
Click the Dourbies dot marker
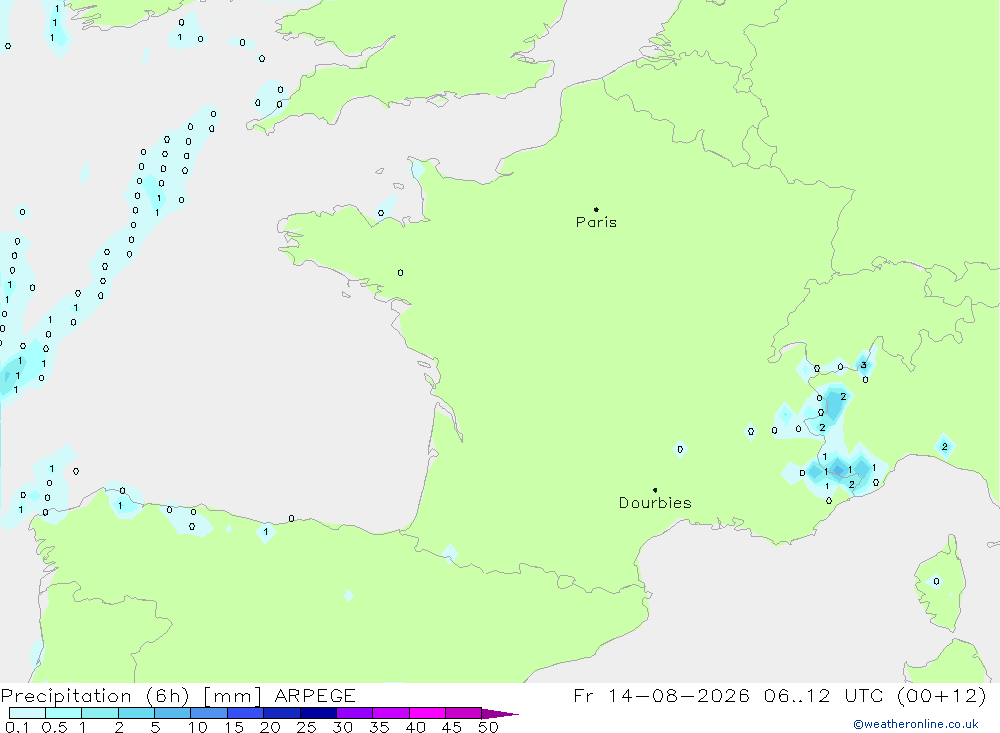click(x=655, y=490)
